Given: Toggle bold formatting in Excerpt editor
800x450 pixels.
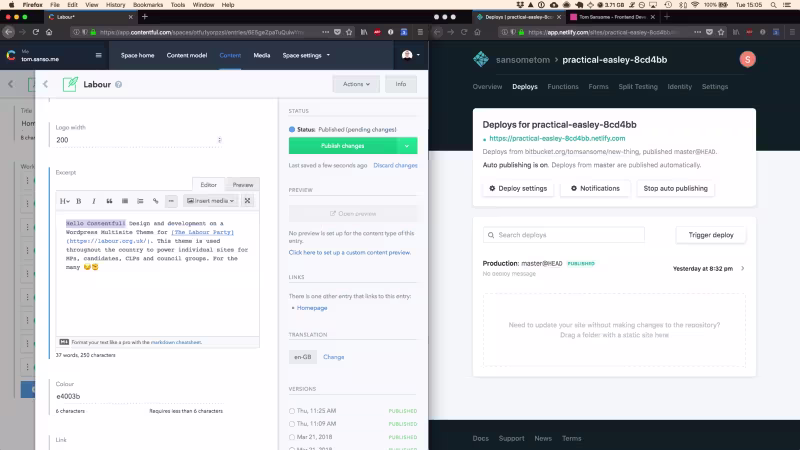Looking at the screenshot, I should tap(79, 201).
